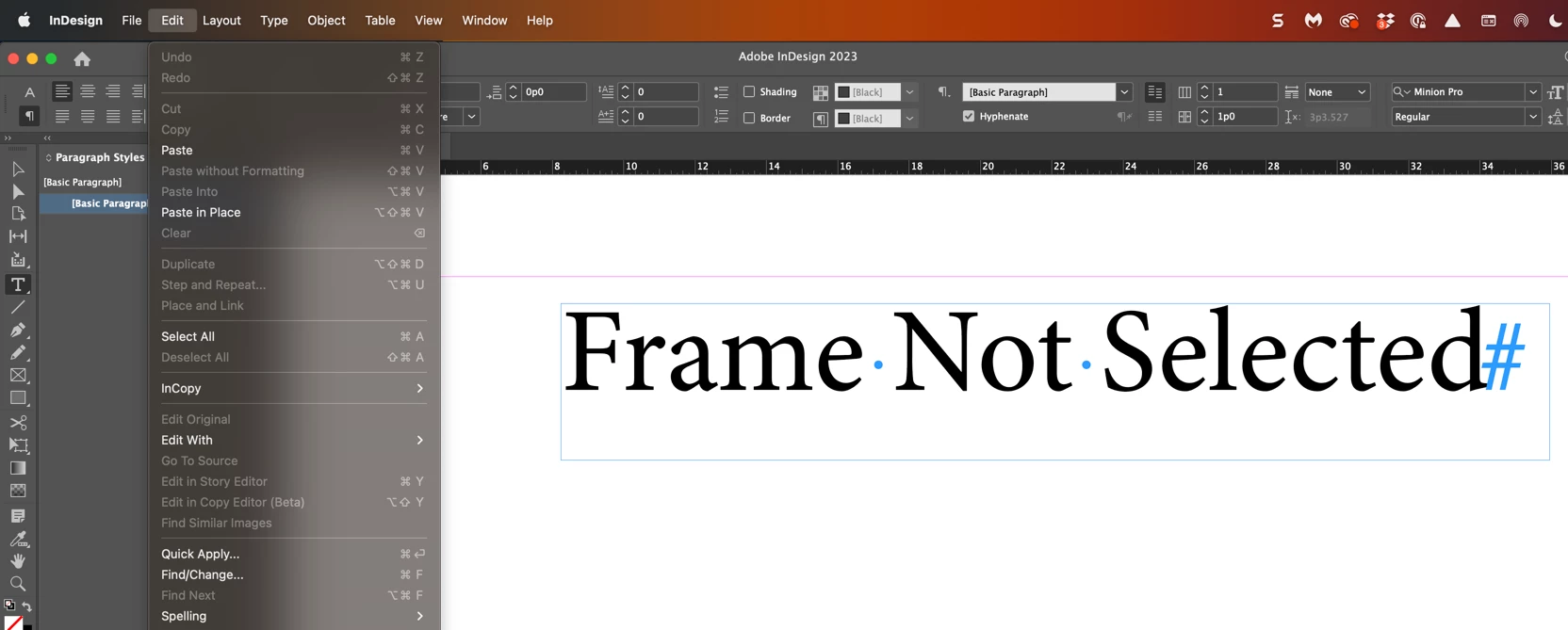Select the Scissors tool
Image resolution: width=1568 pixels, height=630 pixels.
(x=18, y=423)
